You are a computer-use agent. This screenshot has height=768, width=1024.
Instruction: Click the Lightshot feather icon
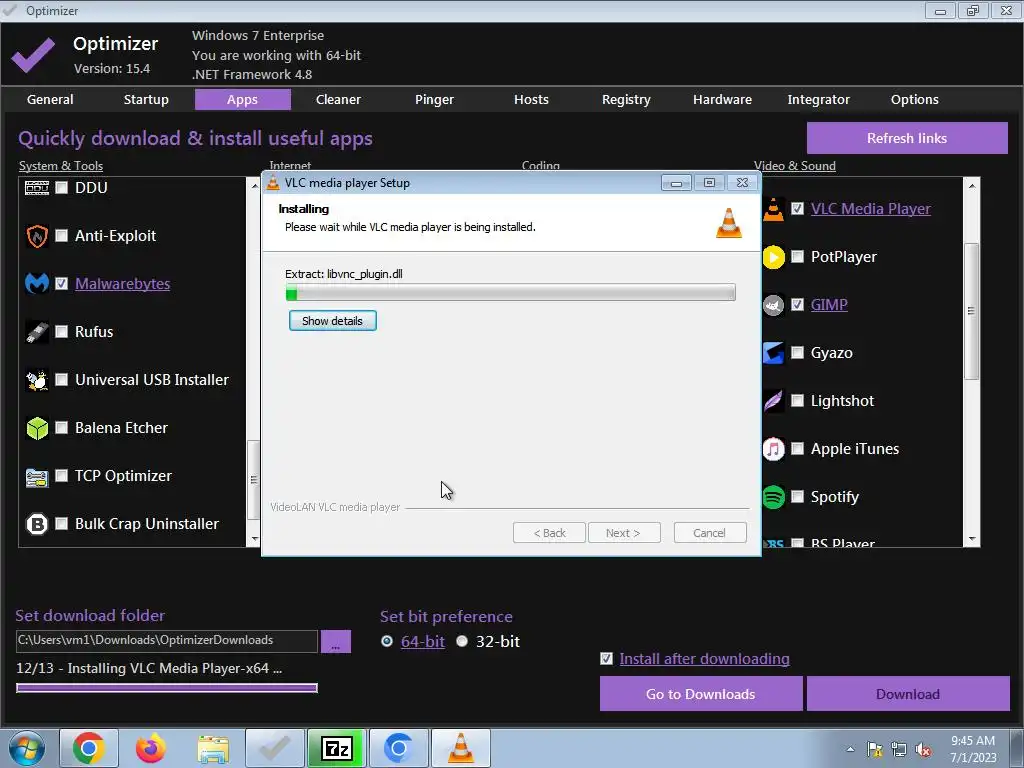click(x=773, y=401)
